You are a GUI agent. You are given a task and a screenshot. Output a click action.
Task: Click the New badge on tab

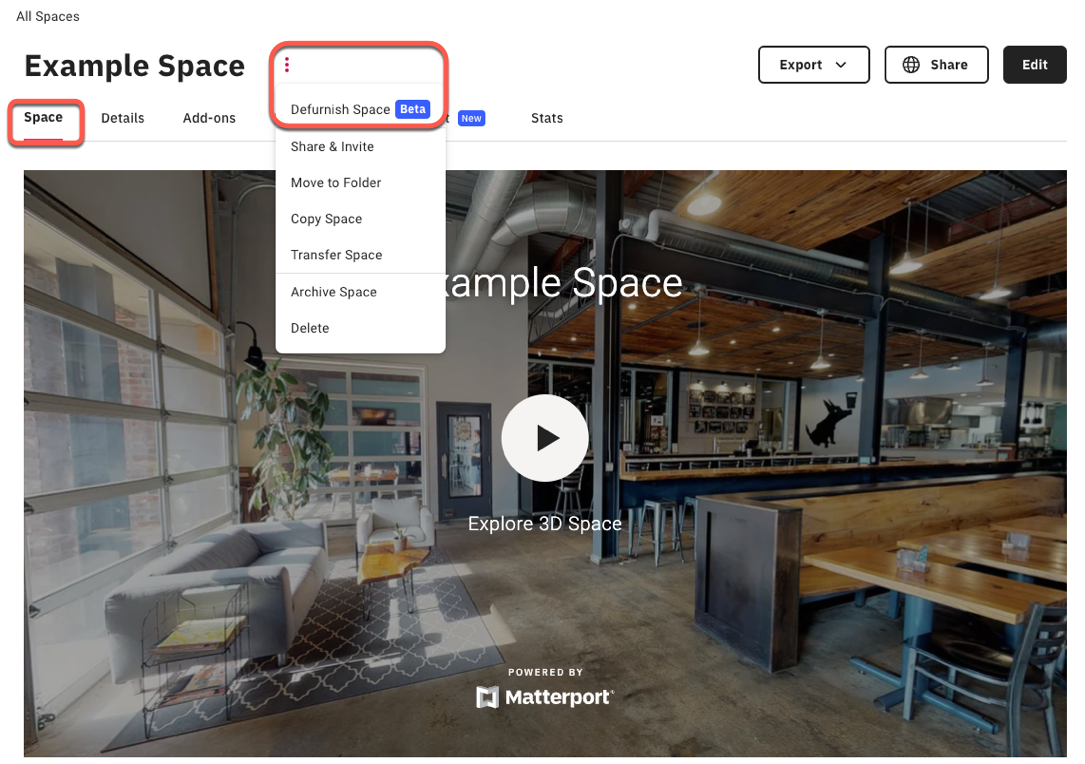(x=471, y=118)
